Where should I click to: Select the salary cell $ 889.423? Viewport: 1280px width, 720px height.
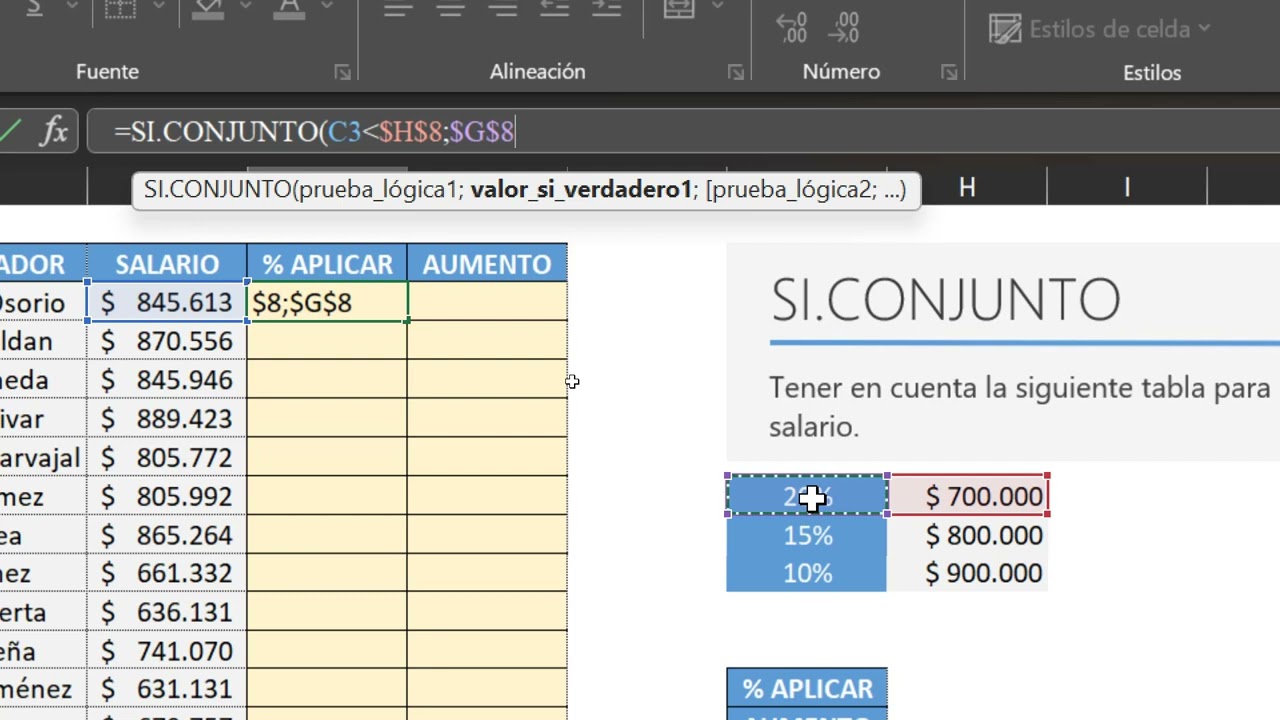pos(167,419)
